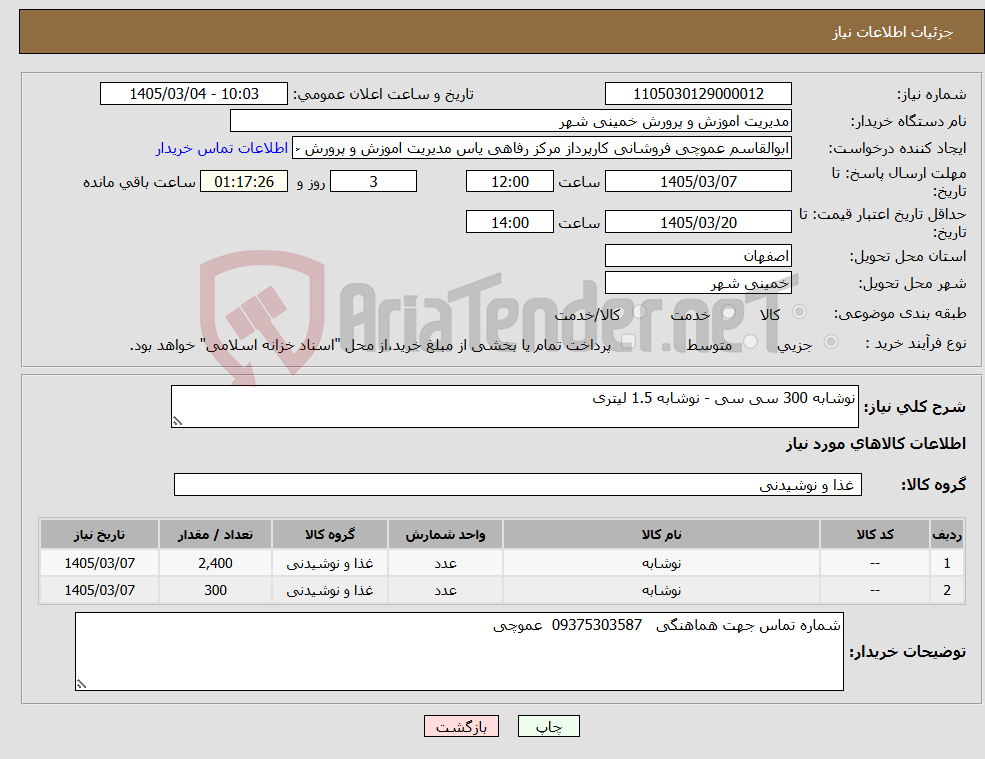Click quantity cell 2,400

click(215, 563)
